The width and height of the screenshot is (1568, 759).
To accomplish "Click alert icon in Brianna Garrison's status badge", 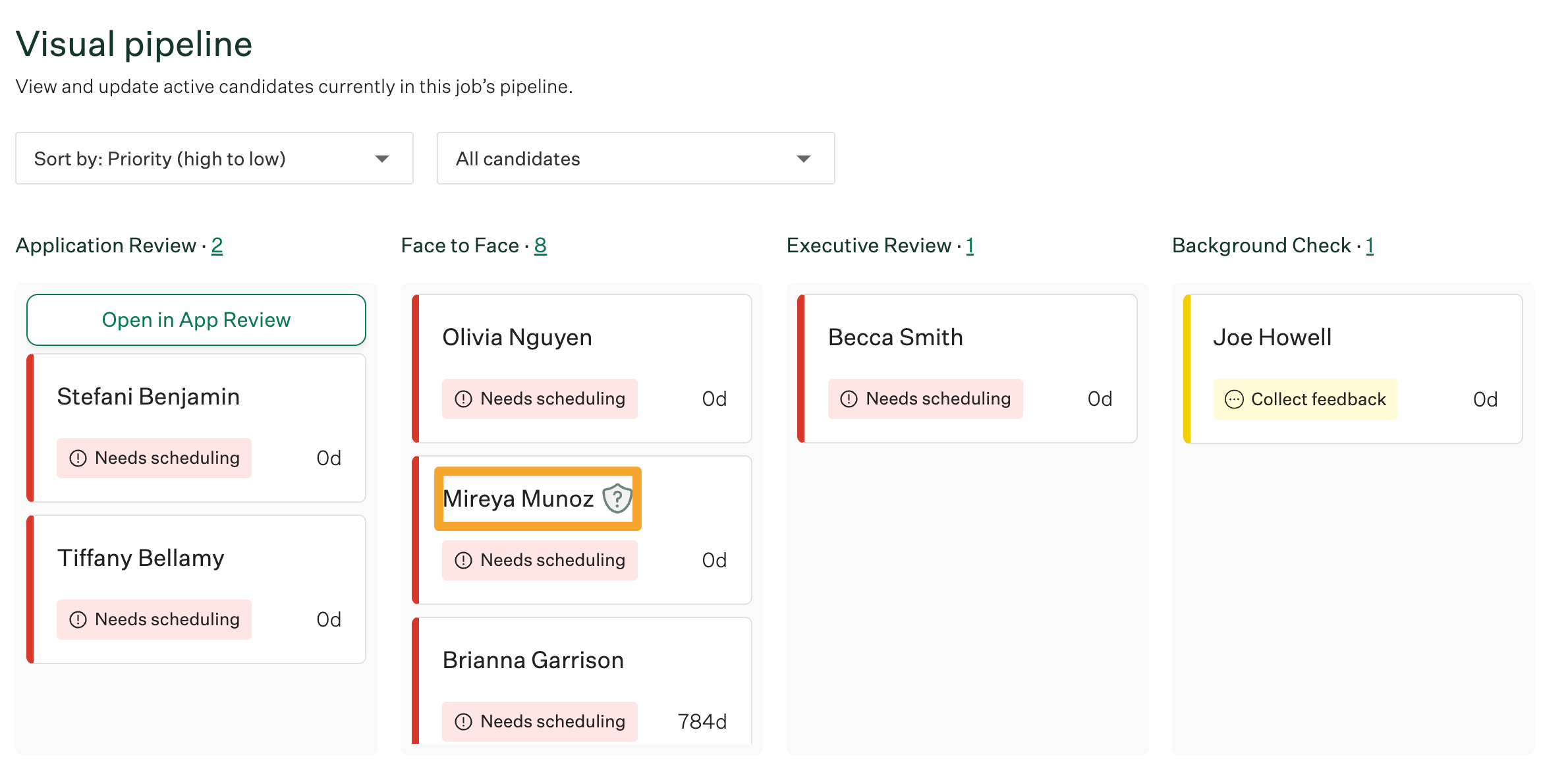I will coord(464,722).
